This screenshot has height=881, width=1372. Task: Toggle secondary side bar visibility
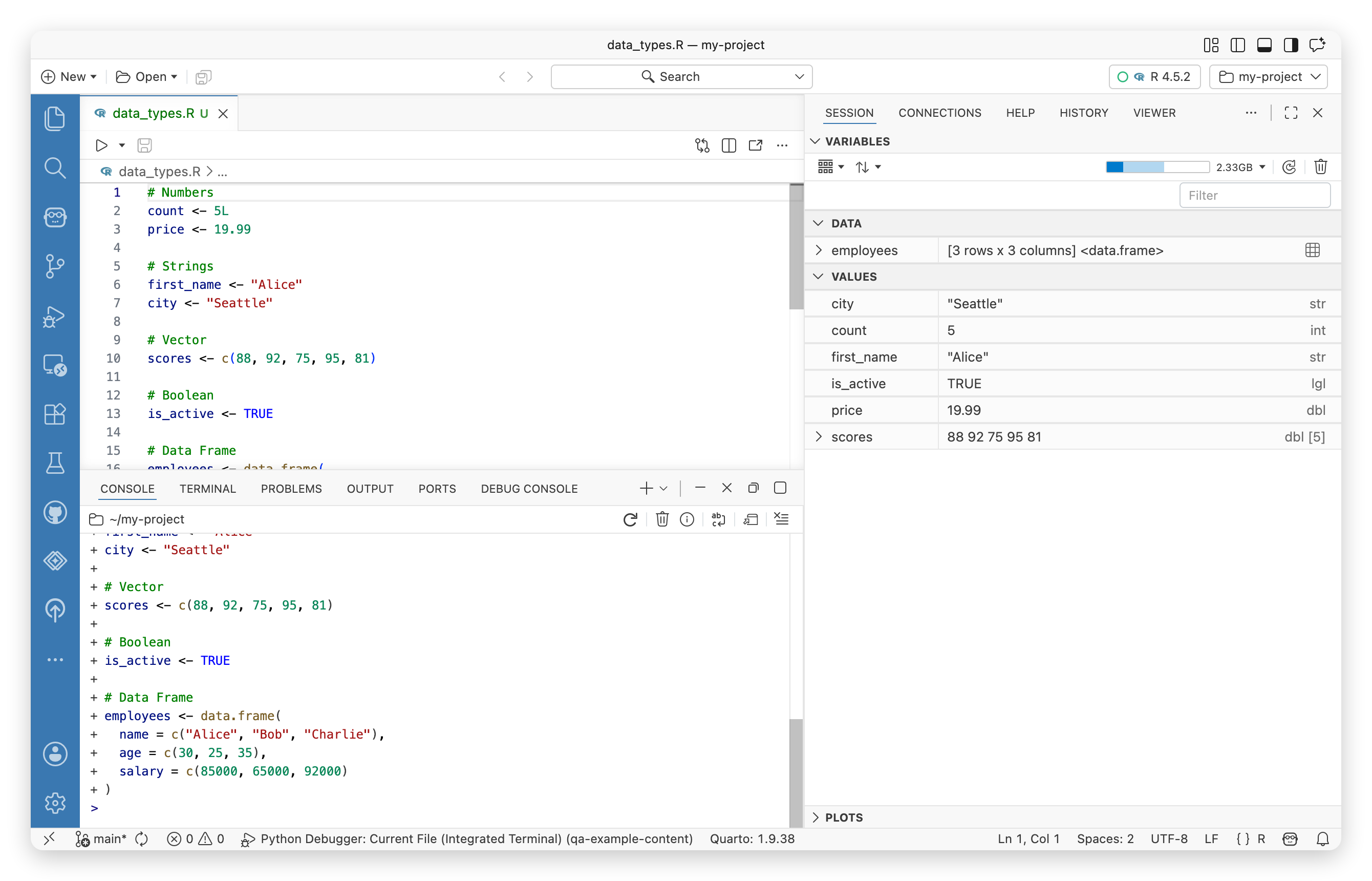tap(1290, 45)
